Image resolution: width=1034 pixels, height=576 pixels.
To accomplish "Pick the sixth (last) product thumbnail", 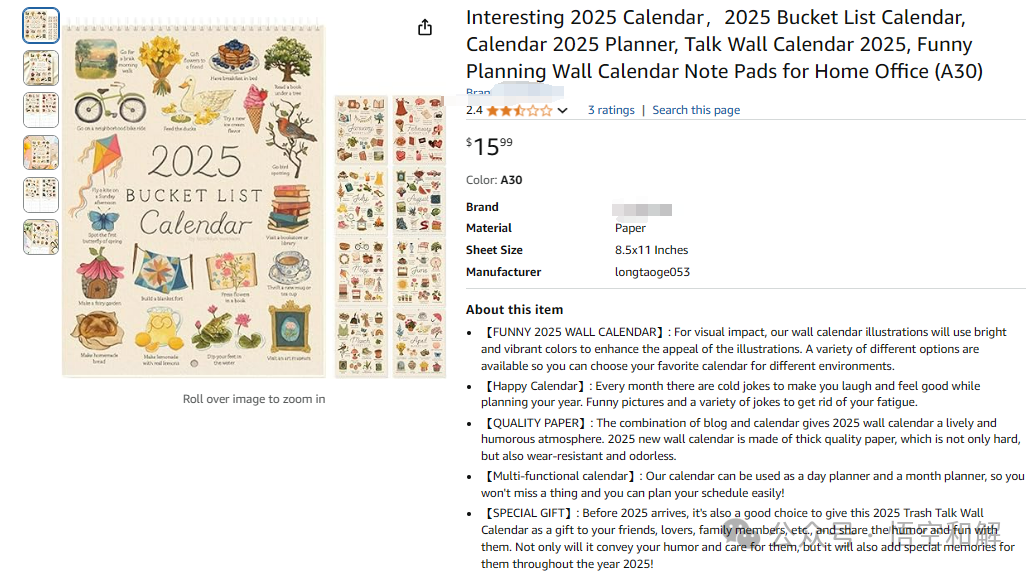I will tap(41, 237).
